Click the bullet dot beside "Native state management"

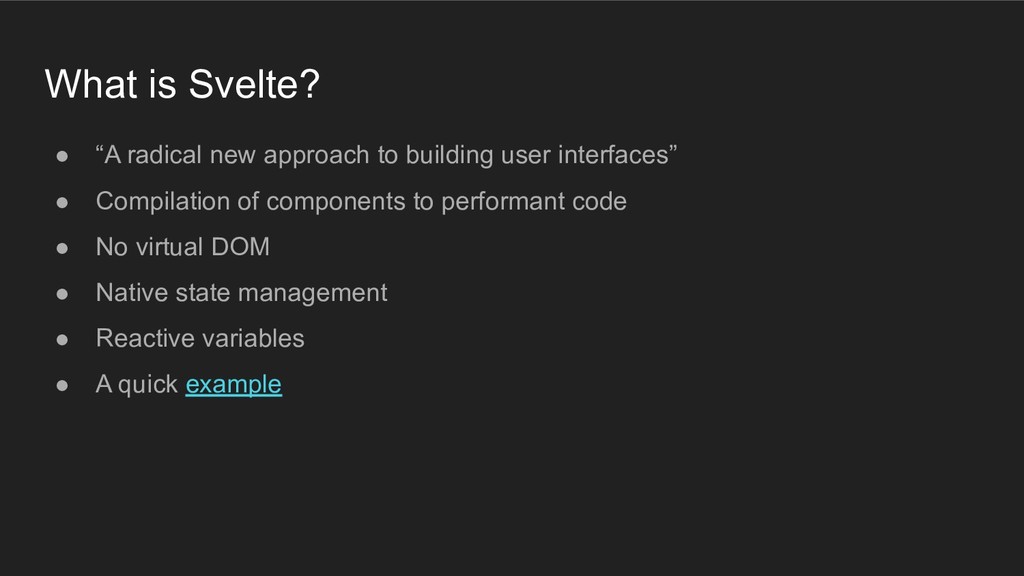tap(62, 294)
